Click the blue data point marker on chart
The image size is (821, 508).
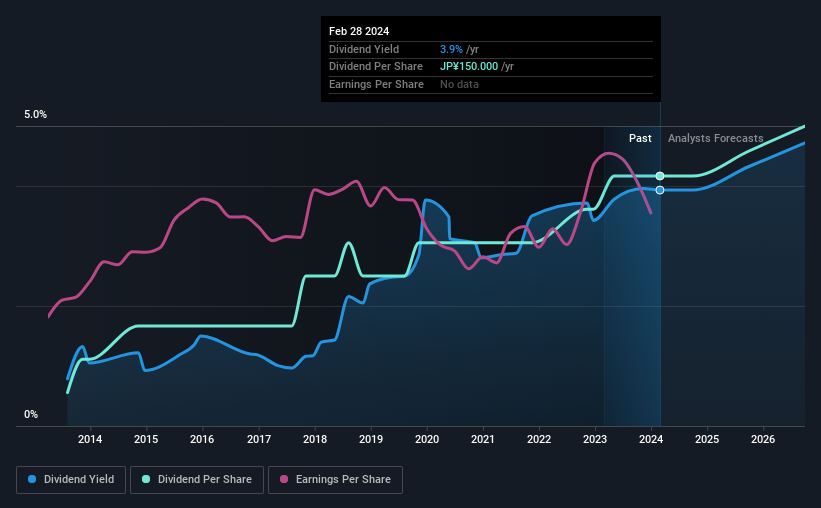point(660,190)
